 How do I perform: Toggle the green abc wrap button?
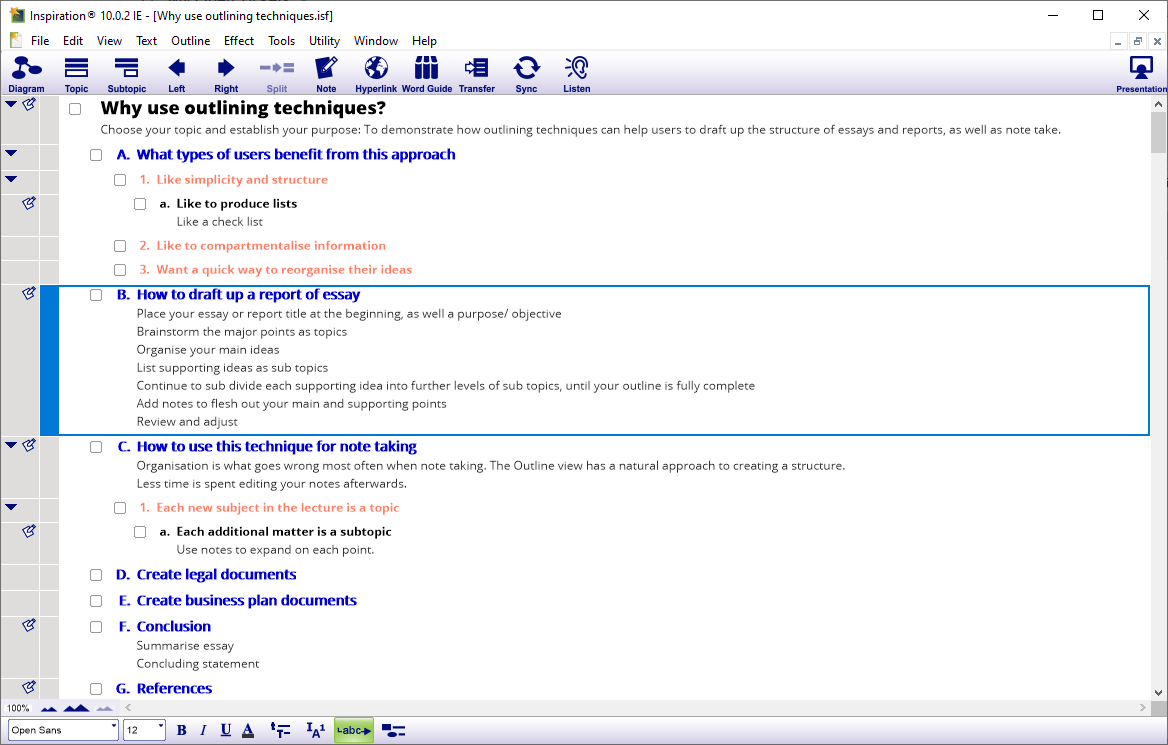(x=354, y=730)
